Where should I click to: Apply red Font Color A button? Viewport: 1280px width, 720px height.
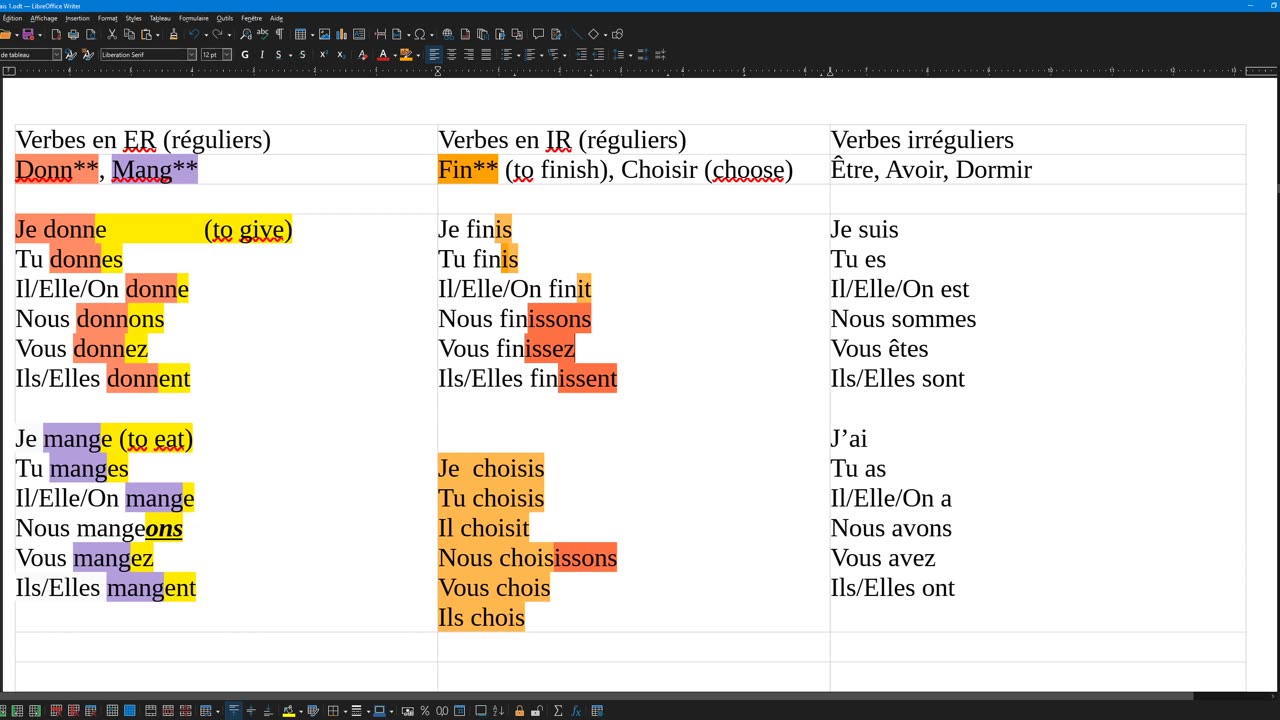pos(382,55)
